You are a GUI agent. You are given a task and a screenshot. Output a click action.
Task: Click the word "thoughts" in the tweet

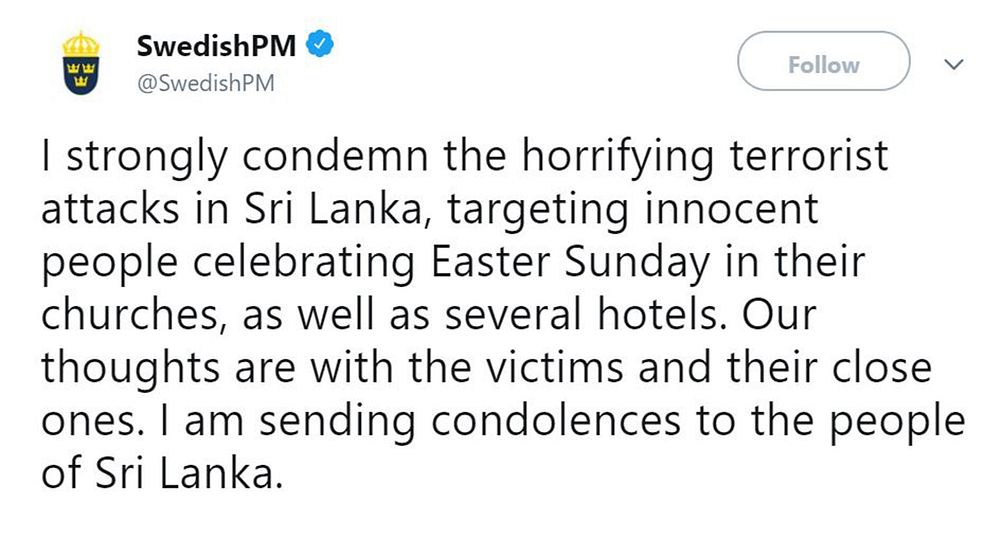pos(127,369)
